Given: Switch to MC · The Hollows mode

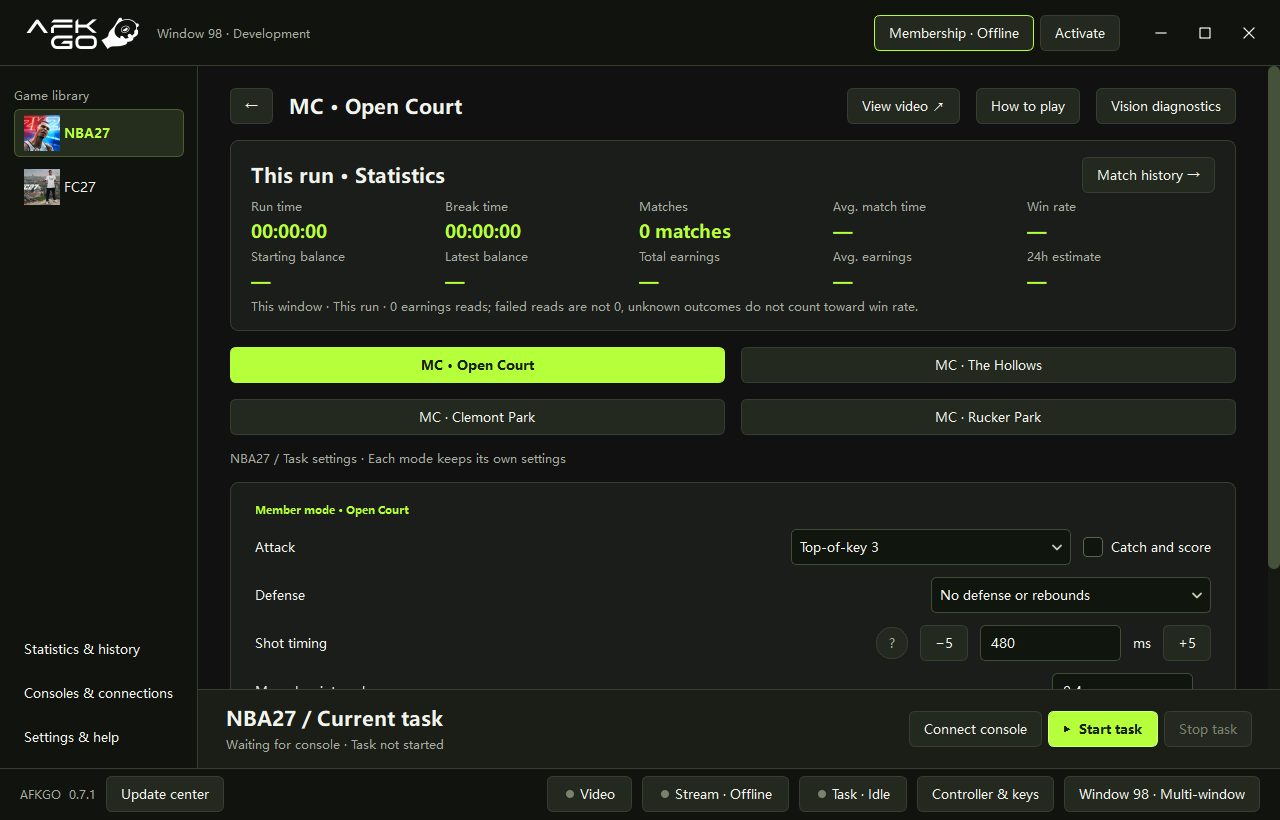Looking at the screenshot, I should point(988,365).
